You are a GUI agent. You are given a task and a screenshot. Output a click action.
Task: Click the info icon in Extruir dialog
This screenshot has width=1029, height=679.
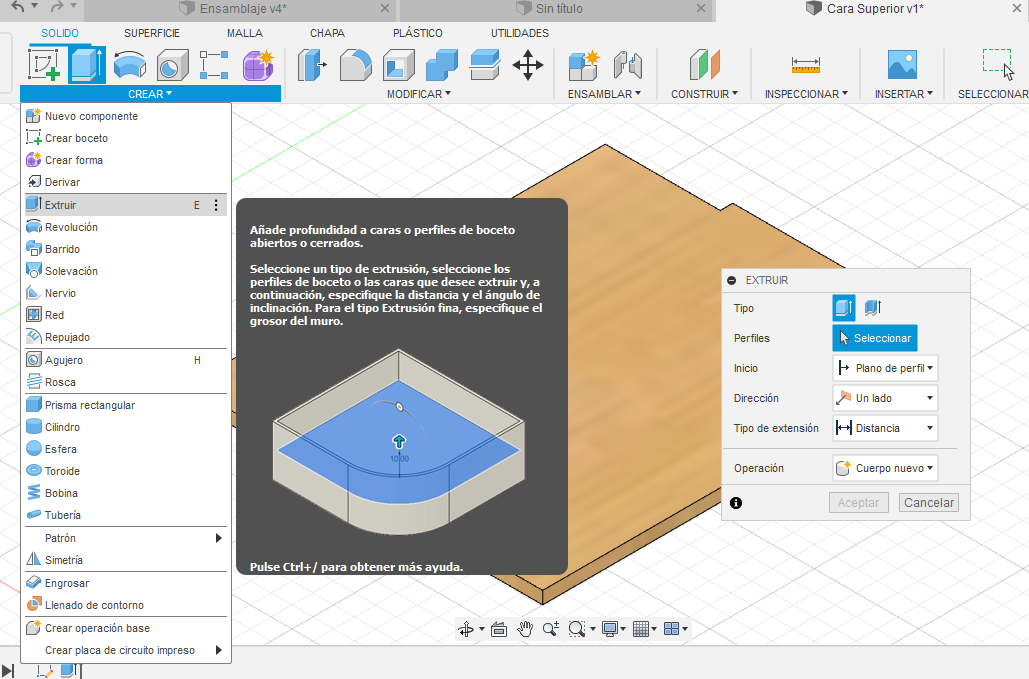(x=736, y=503)
